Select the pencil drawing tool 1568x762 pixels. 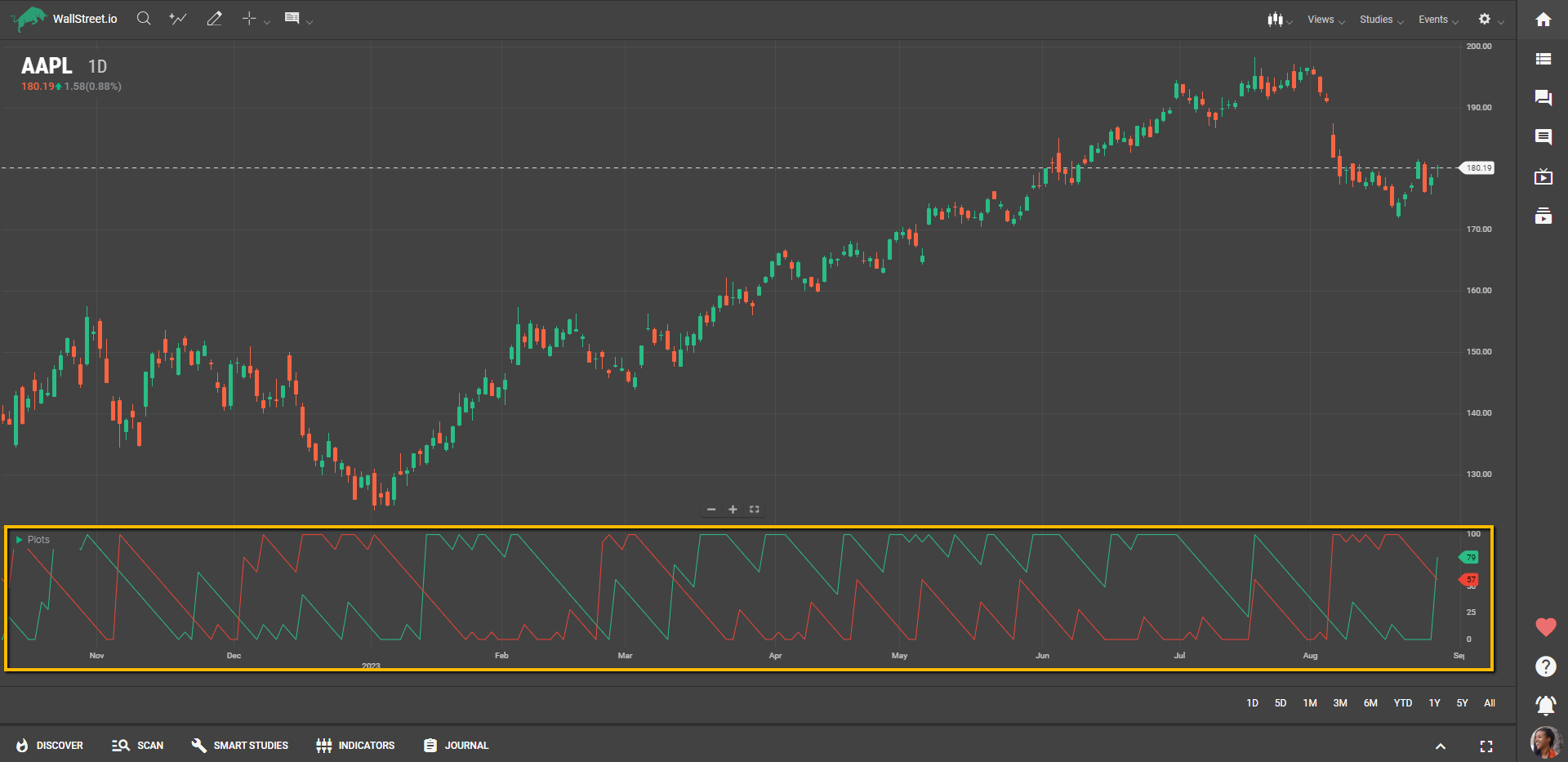214,19
